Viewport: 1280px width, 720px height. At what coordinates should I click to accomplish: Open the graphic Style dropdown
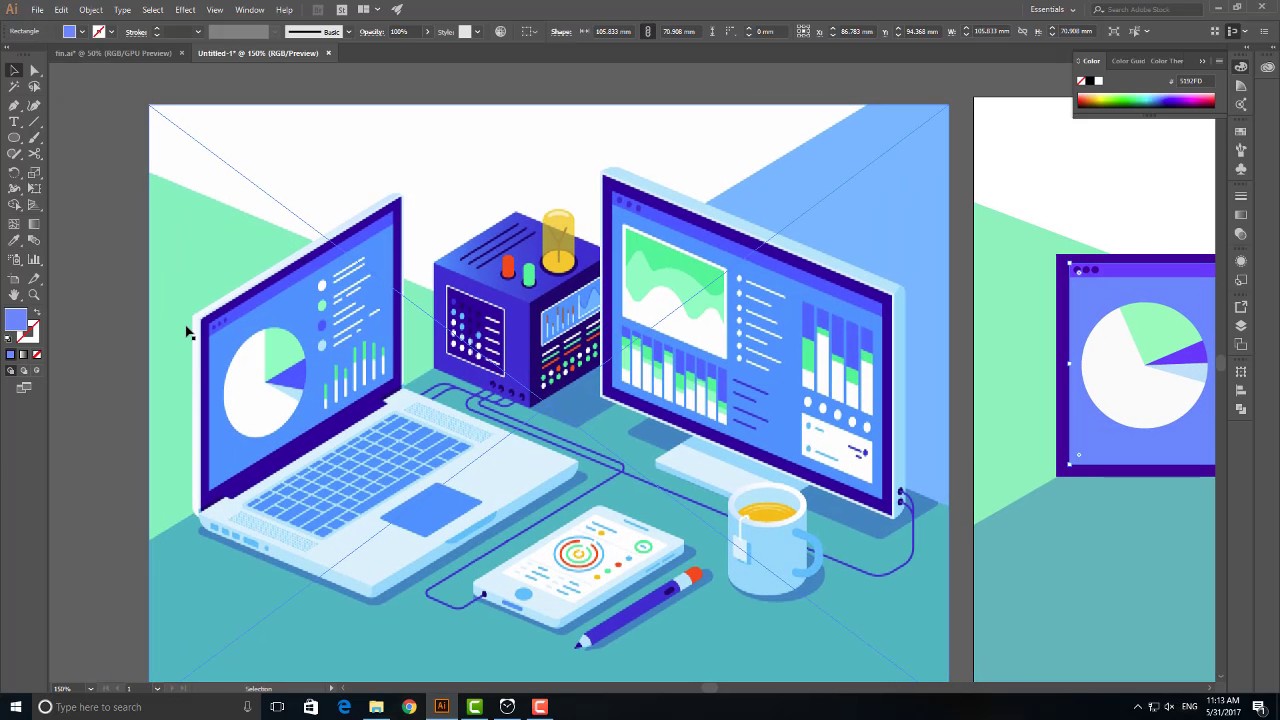[477, 32]
